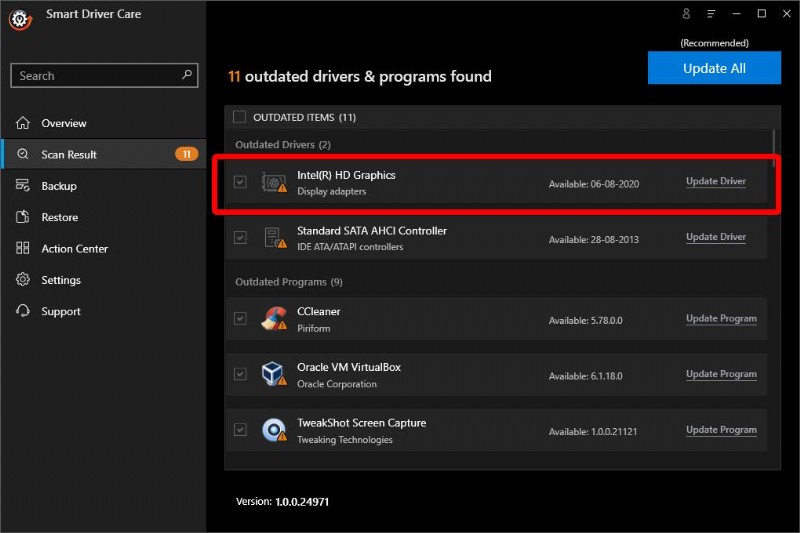Click Update Program for Oracle VM VirtualBox

pos(721,374)
